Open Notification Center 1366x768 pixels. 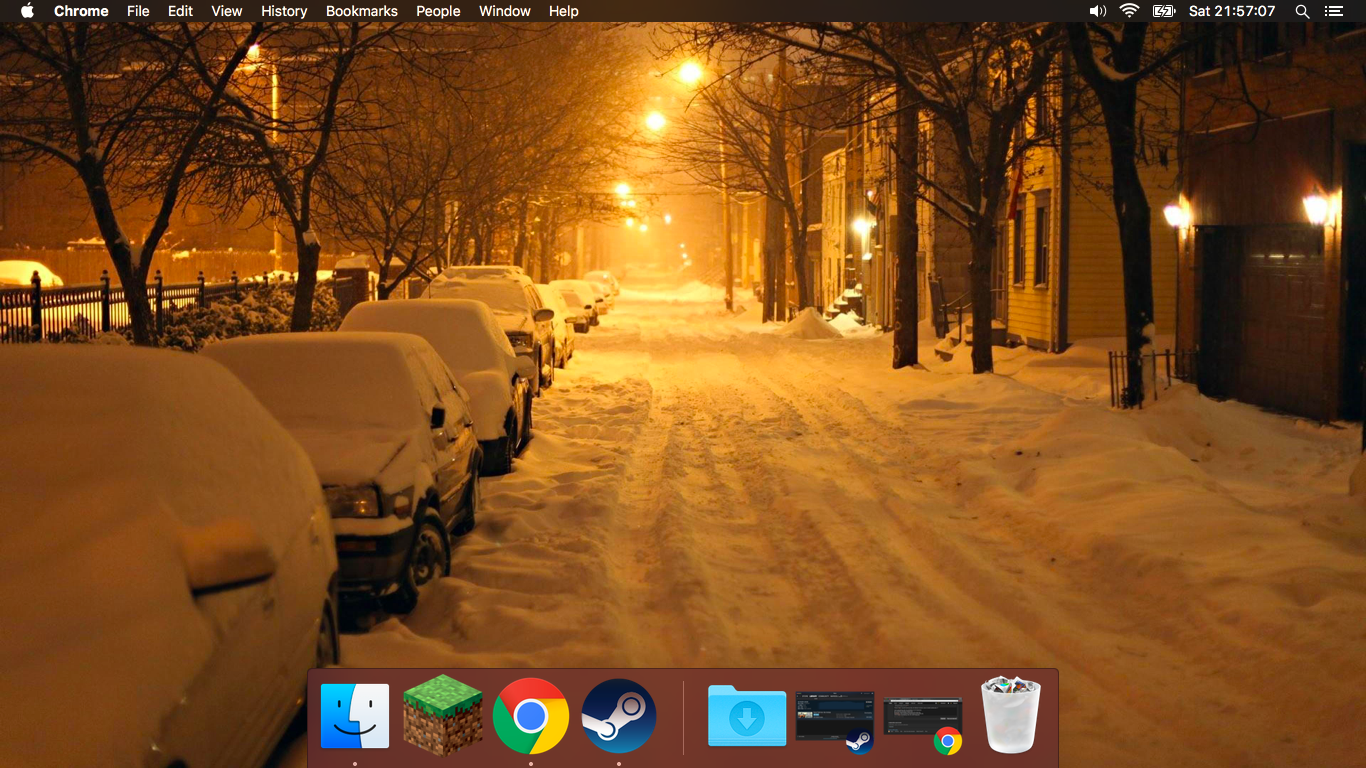(x=1333, y=11)
